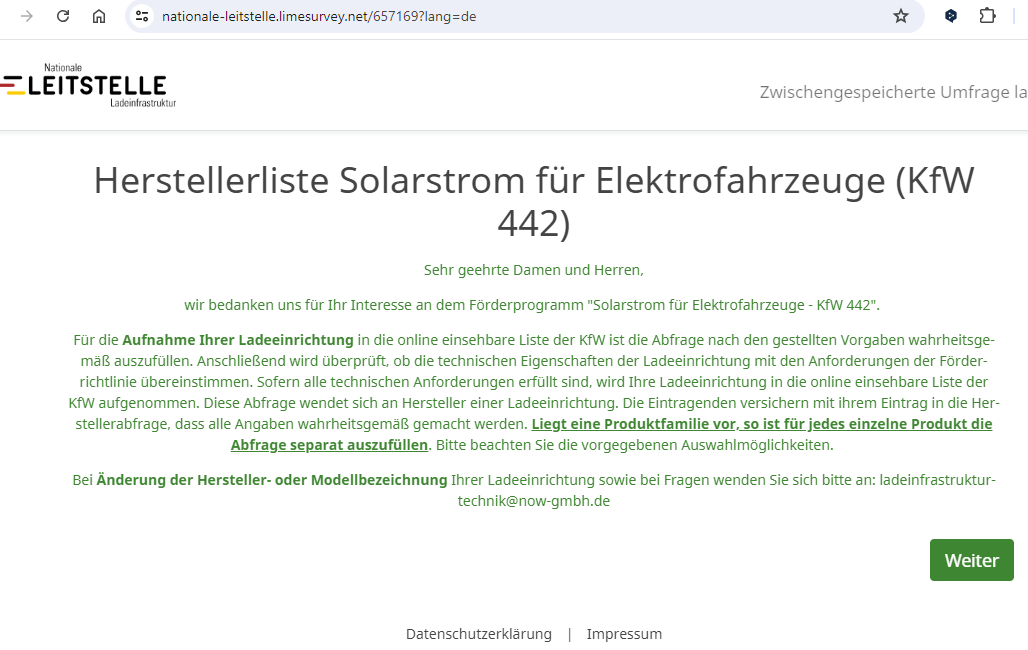
Task: Click underlined text 'Liegt eine Produktfamilie vor'
Action: point(633,424)
